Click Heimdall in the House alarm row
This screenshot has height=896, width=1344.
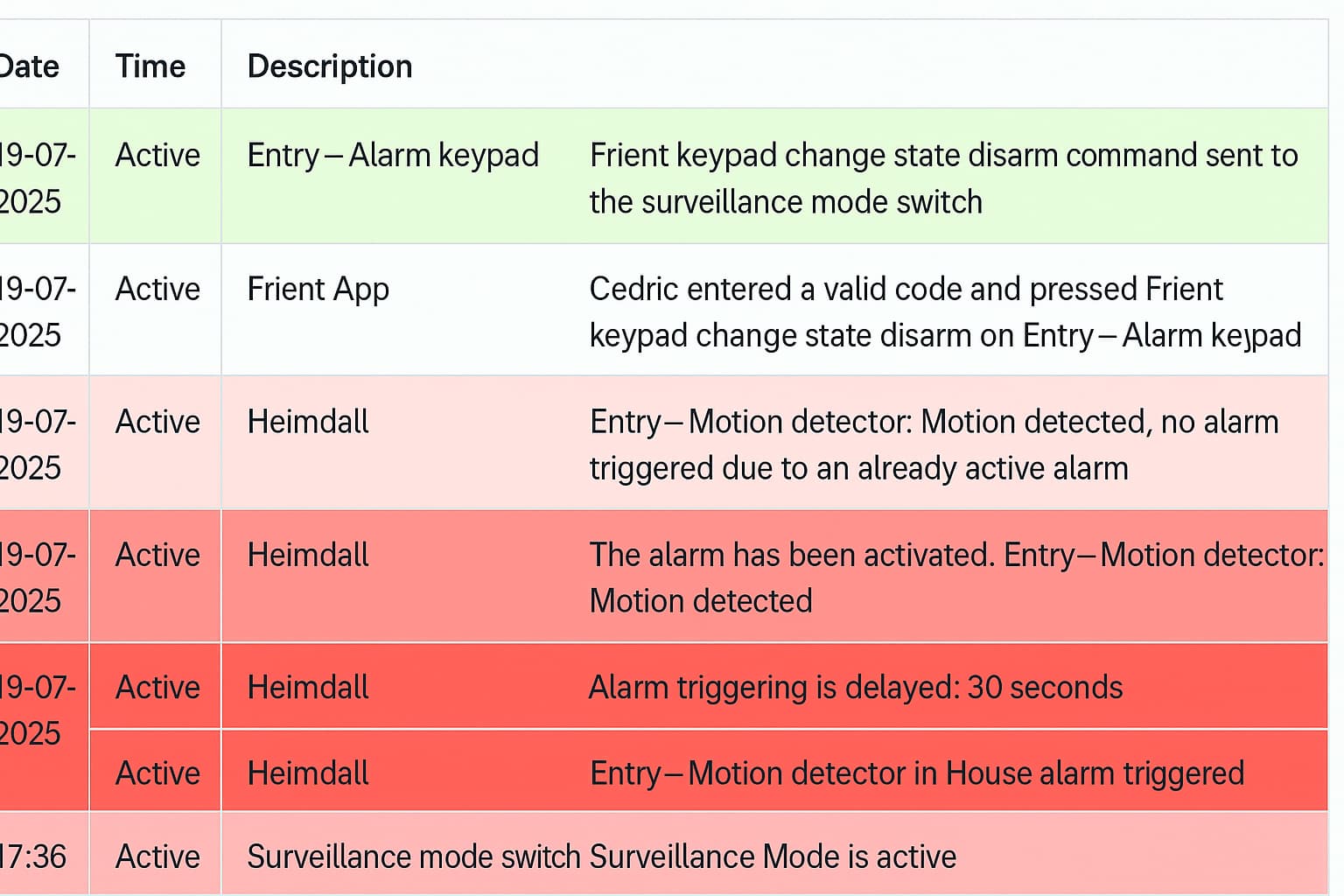pyautogui.click(x=308, y=773)
